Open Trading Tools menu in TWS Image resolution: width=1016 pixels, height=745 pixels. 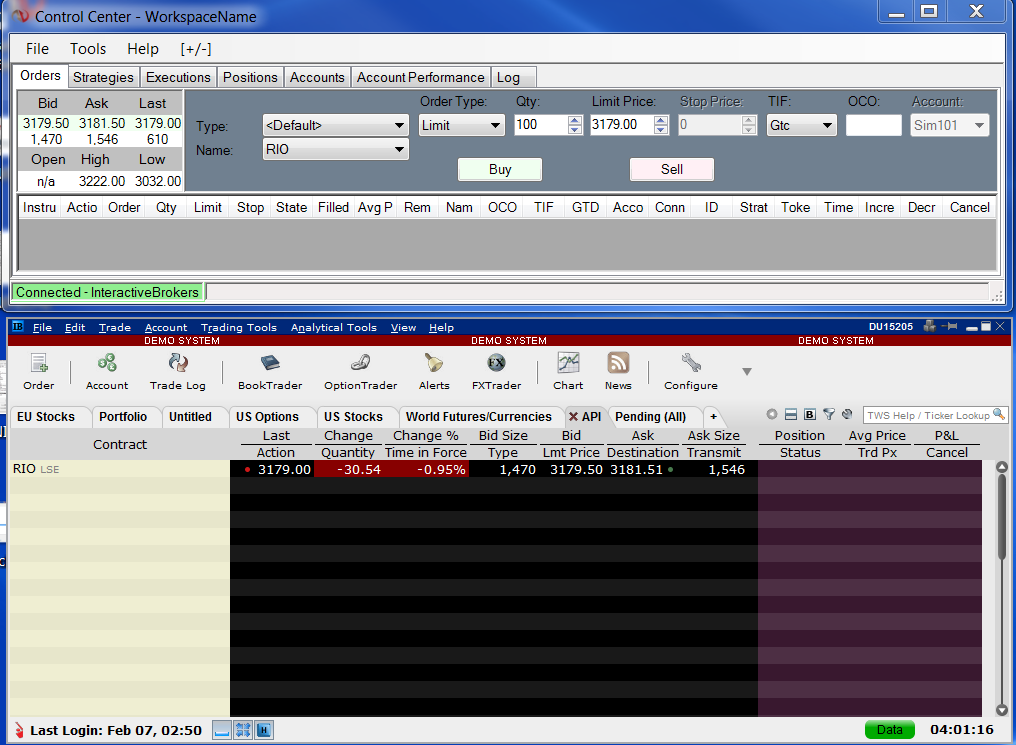click(238, 327)
